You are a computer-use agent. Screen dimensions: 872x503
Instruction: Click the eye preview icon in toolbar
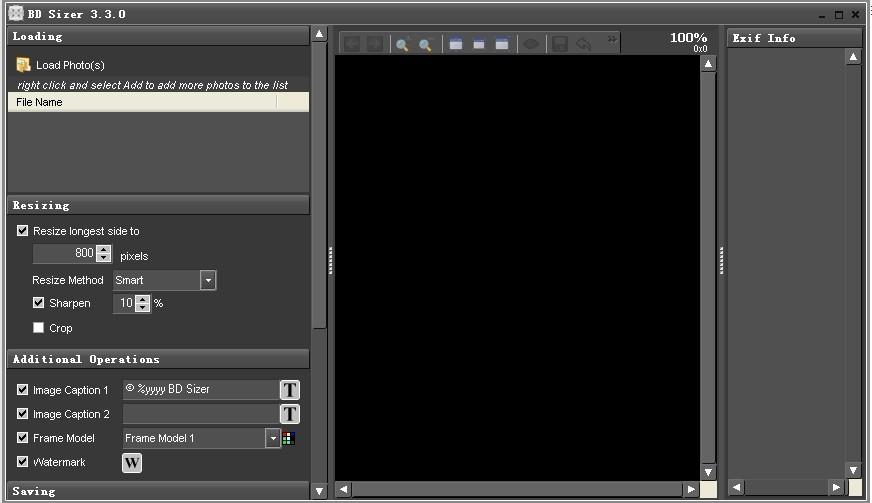coord(531,44)
